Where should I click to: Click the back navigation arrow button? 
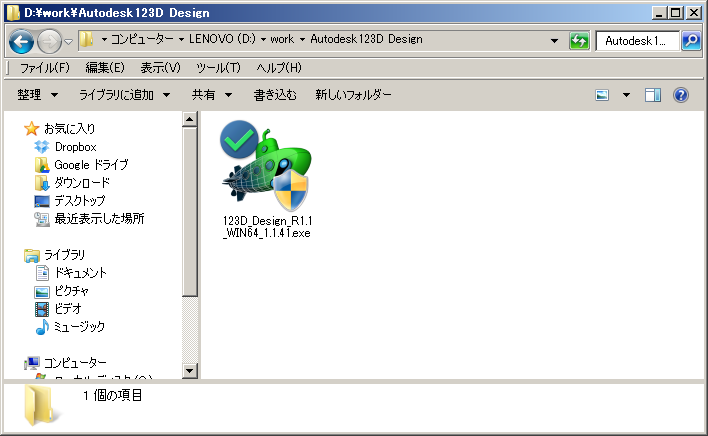(x=22, y=41)
